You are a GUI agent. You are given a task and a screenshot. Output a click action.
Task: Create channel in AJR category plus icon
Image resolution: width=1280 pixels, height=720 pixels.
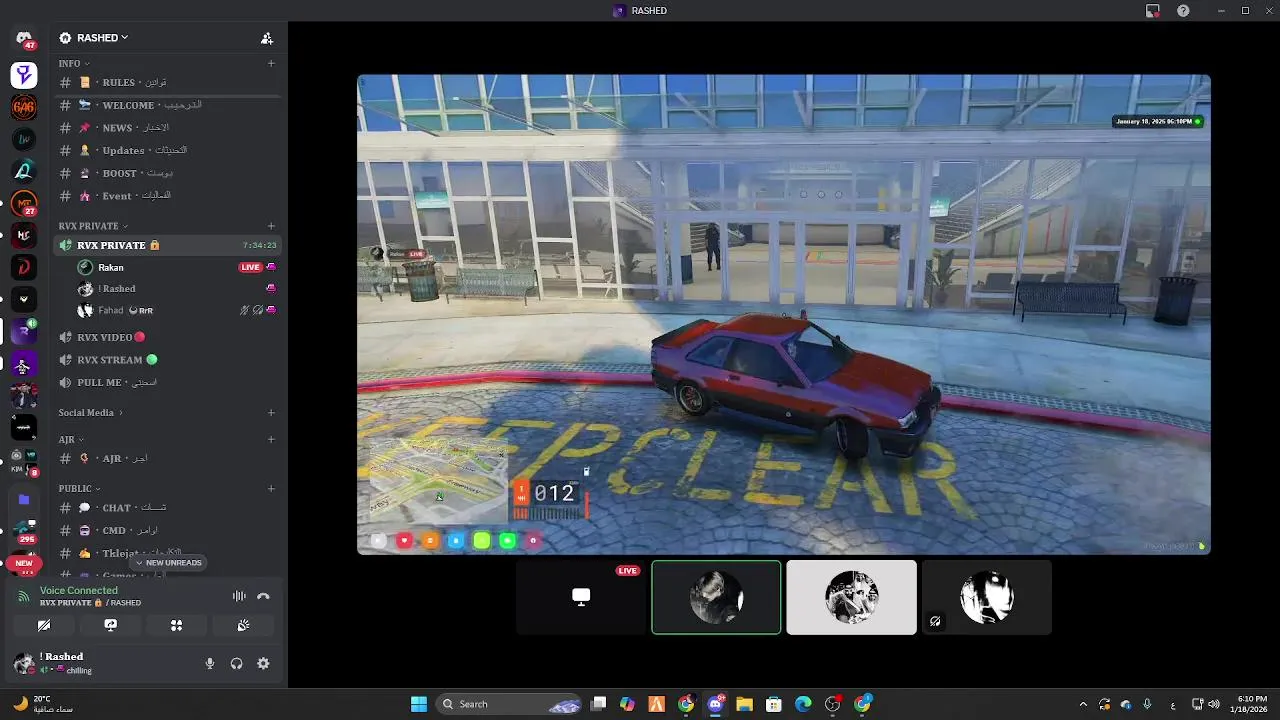pos(271,439)
